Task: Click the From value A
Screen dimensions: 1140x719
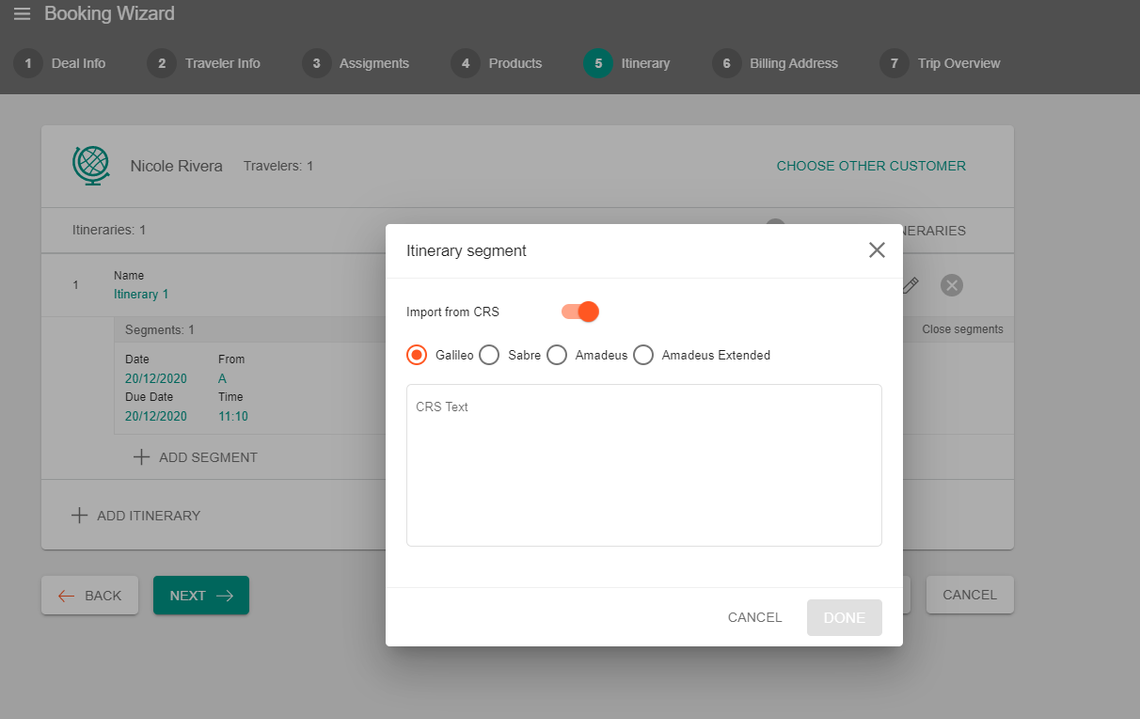Action: (222, 378)
